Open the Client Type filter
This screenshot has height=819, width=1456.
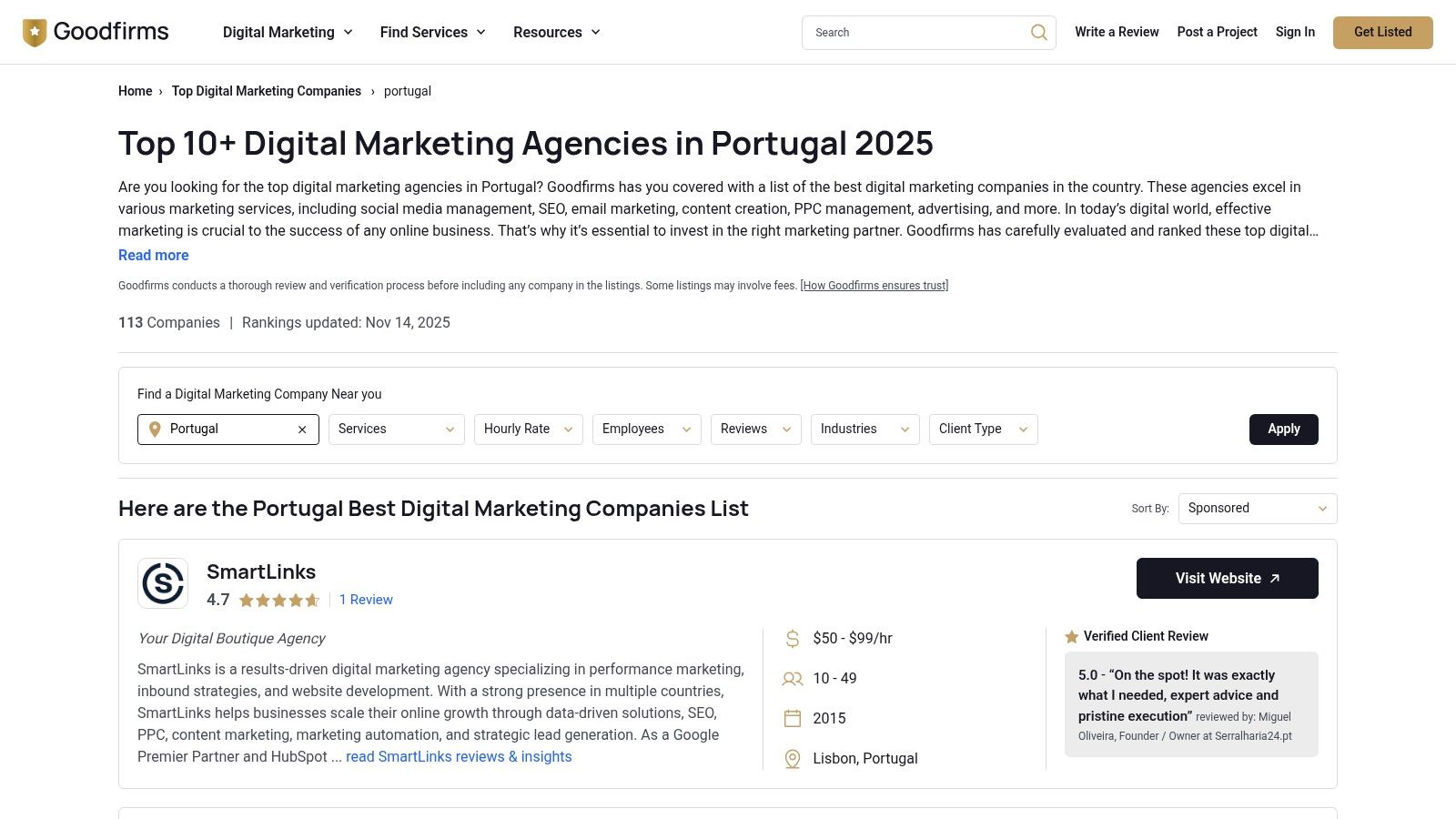[x=983, y=429]
